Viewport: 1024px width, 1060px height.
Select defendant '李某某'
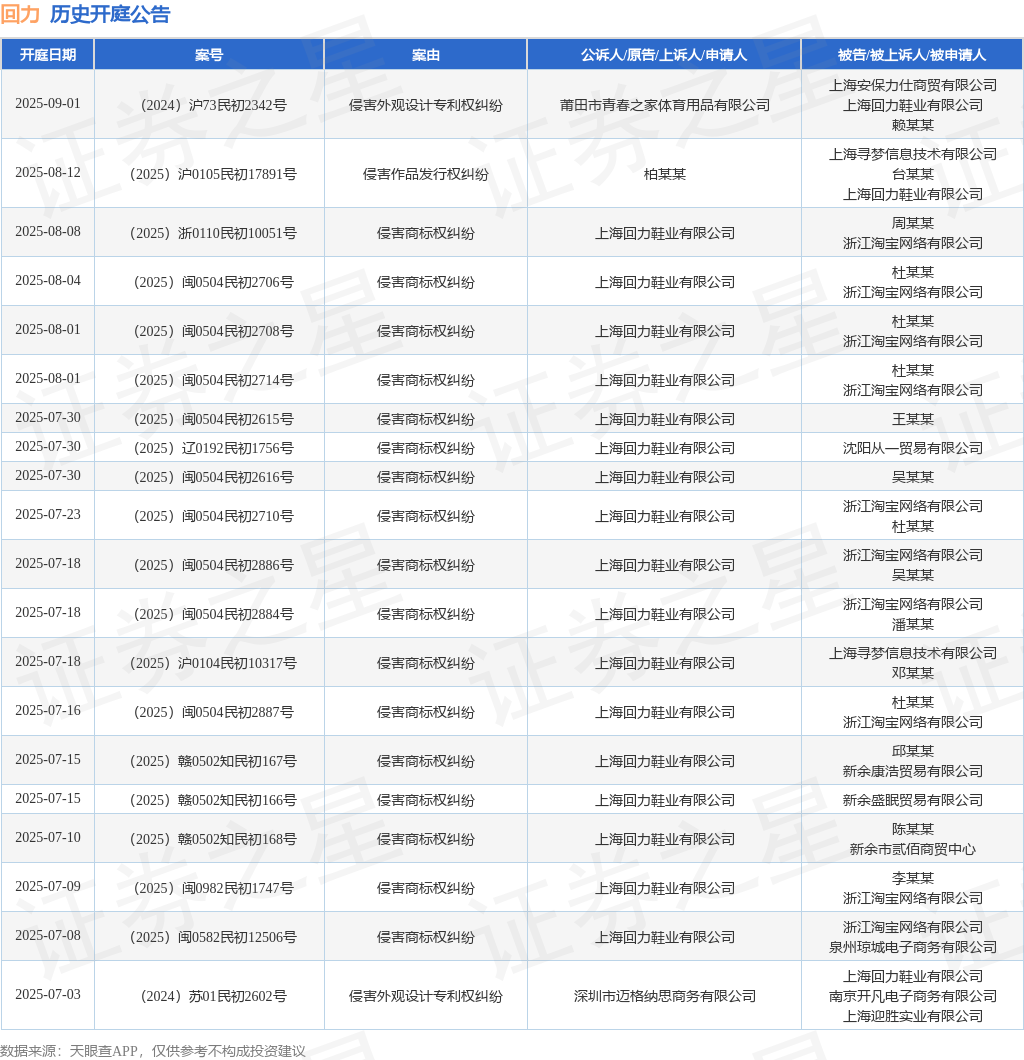[x=912, y=878]
